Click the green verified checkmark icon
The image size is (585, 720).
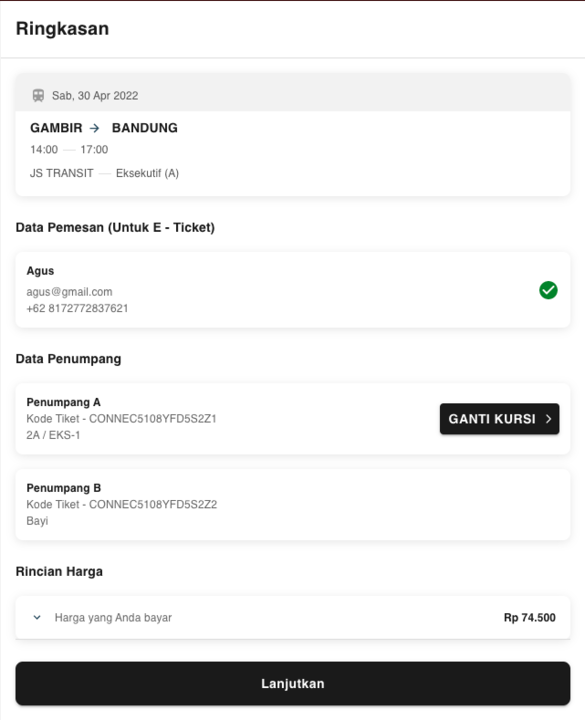(x=548, y=290)
